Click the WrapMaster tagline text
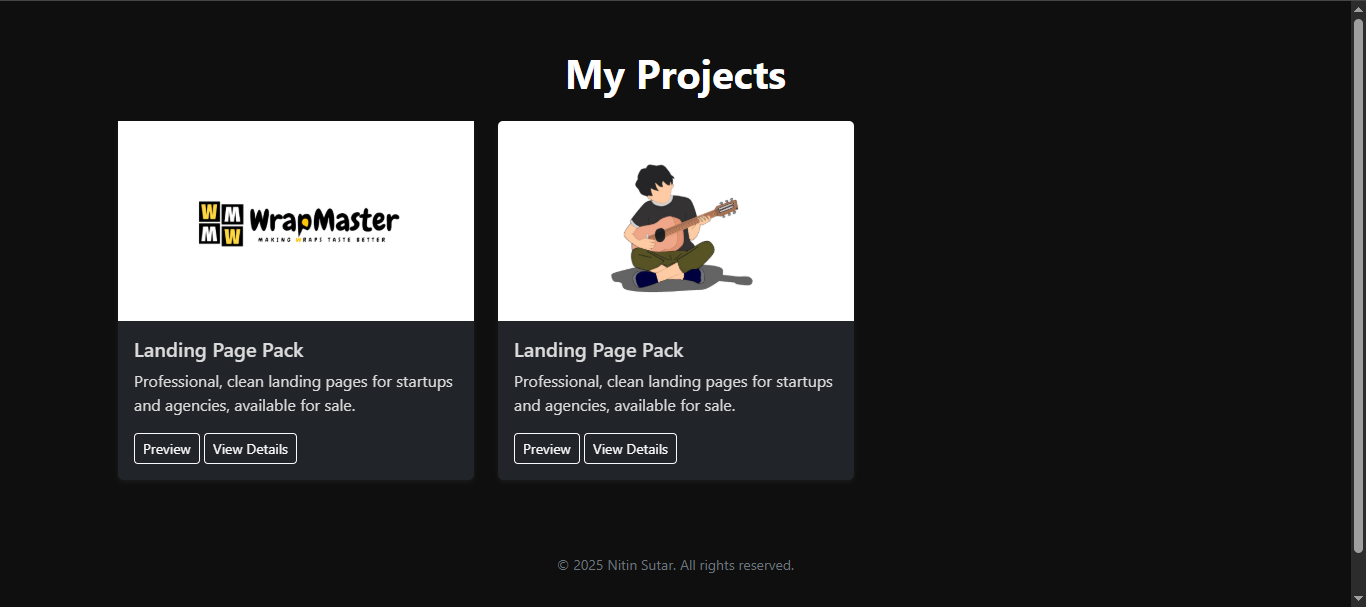 (x=324, y=240)
